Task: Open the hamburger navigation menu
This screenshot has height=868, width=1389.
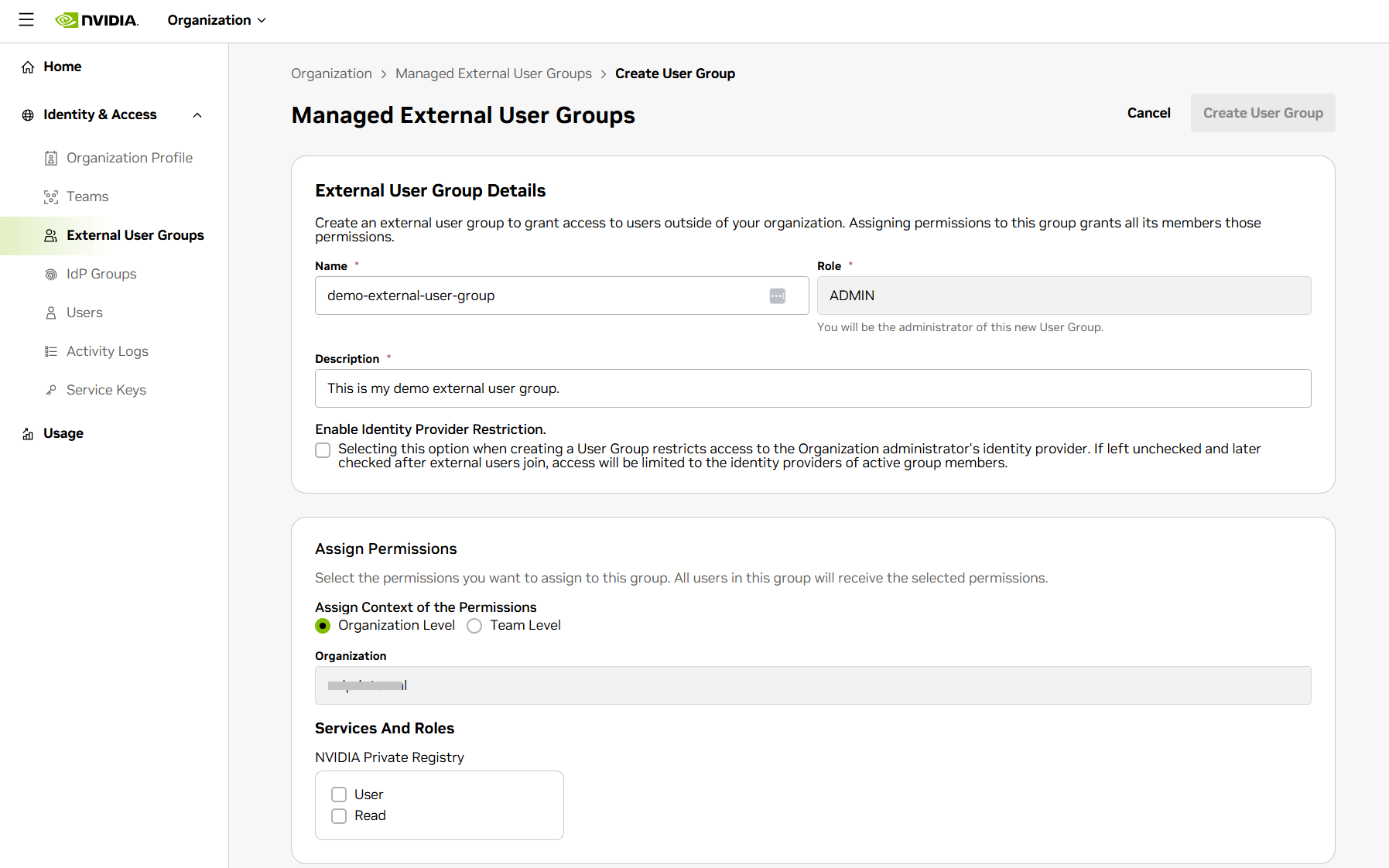Action: click(26, 20)
